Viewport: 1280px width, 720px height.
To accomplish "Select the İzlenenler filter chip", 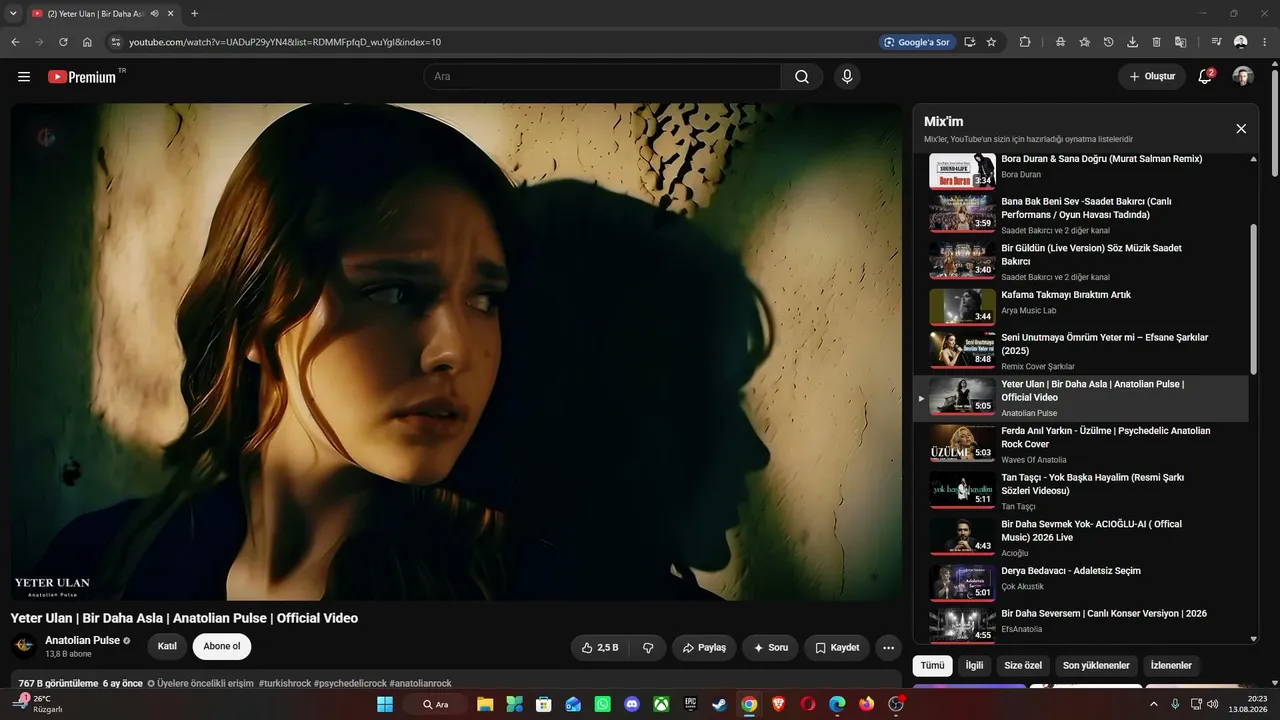I will (1171, 665).
